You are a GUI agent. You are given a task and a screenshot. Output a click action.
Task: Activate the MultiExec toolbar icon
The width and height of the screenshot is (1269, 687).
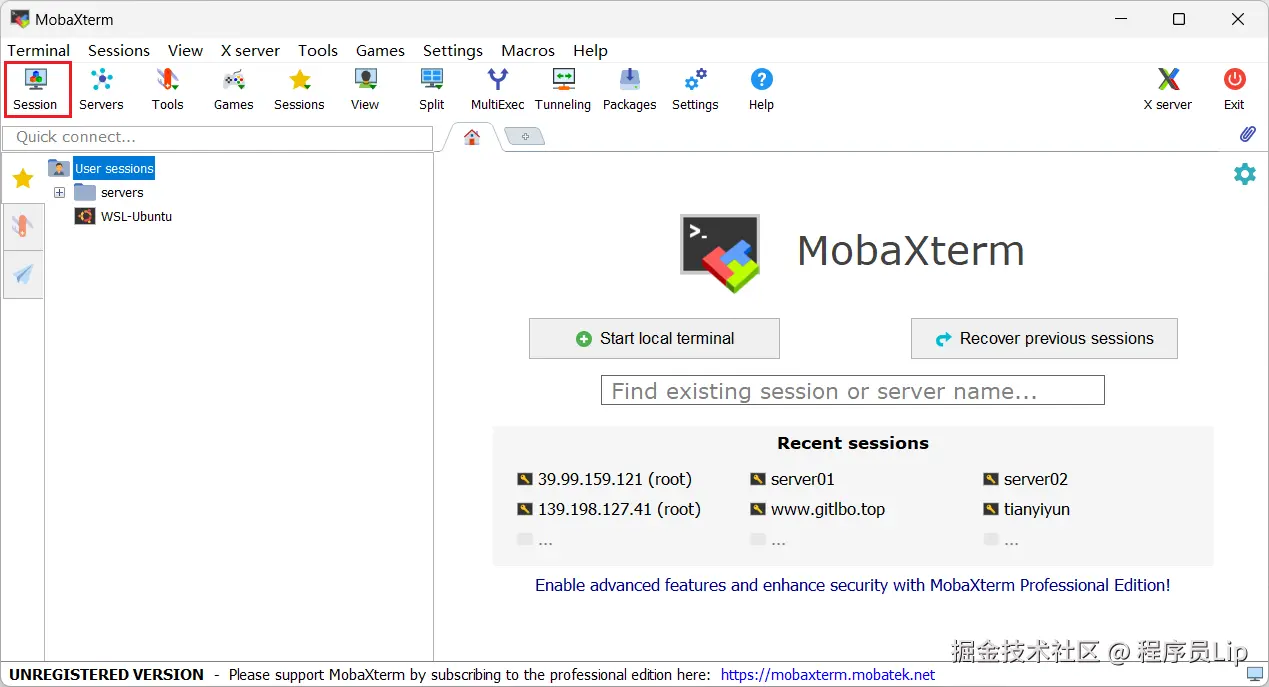[497, 89]
